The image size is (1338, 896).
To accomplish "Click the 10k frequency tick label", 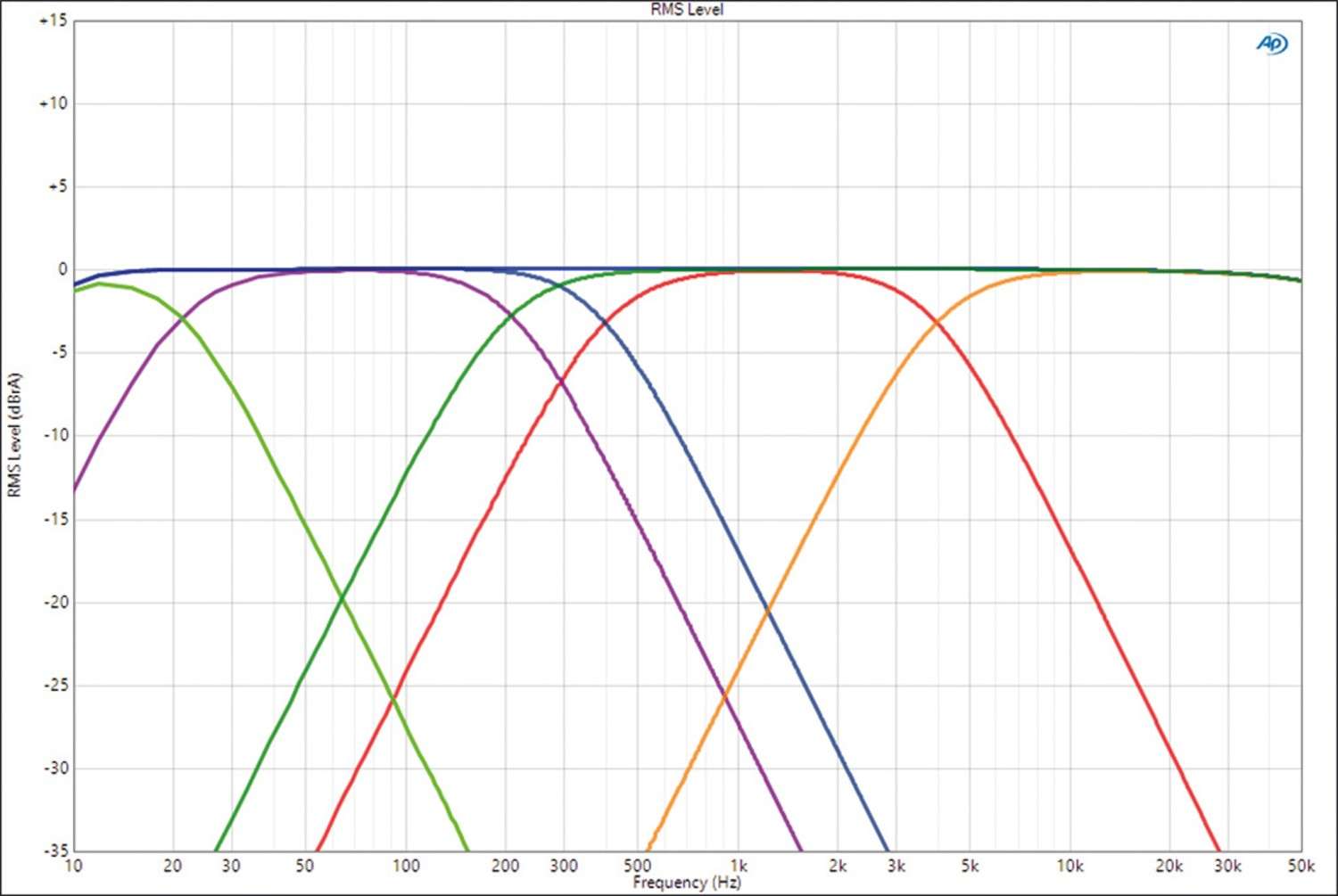I will coord(1070,866).
